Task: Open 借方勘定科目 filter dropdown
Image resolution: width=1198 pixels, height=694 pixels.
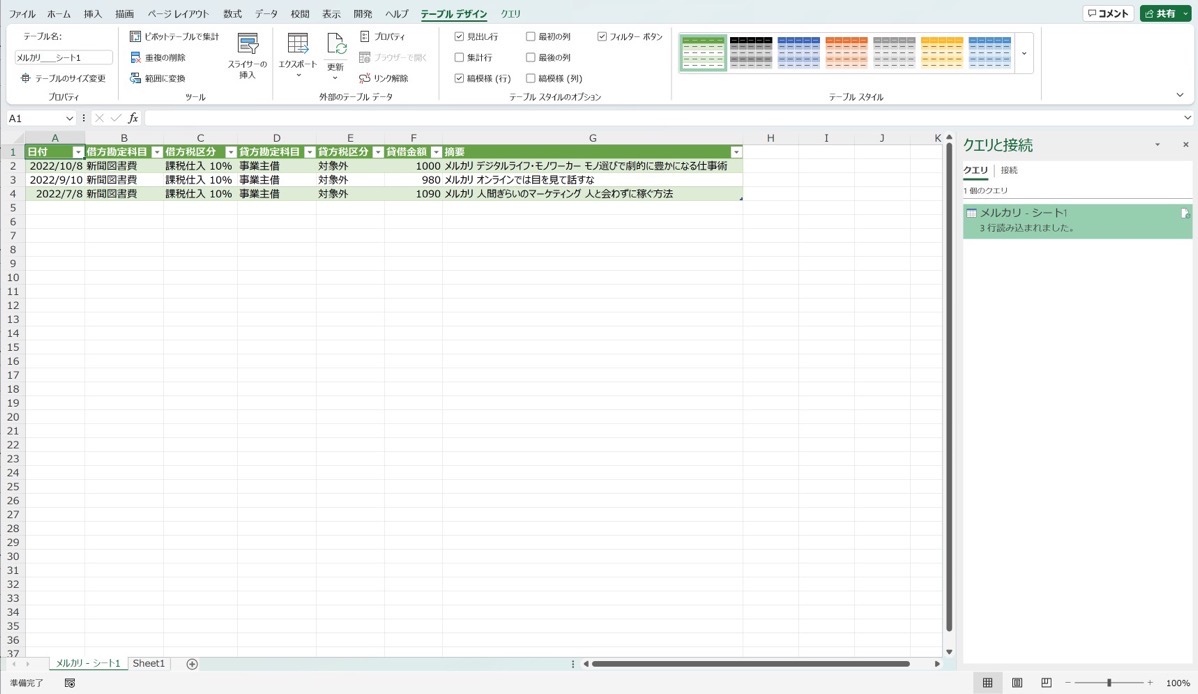Action: click(x=157, y=152)
